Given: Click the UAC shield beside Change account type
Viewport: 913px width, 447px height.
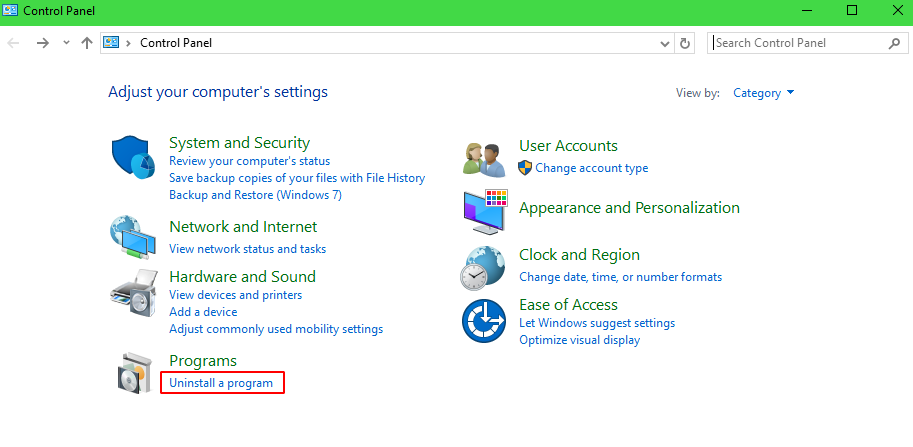Looking at the screenshot, I should pyautogui.click(x=525, y=168).
